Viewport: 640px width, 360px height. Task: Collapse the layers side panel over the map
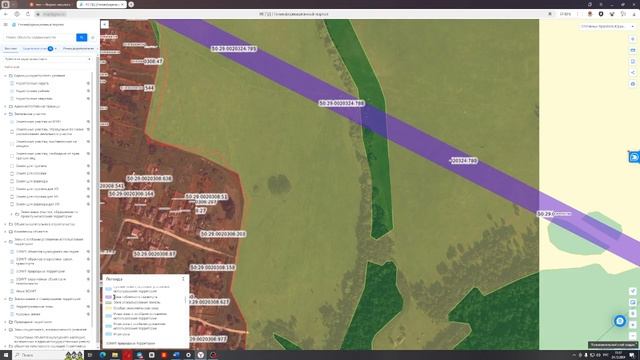[104, 24]
